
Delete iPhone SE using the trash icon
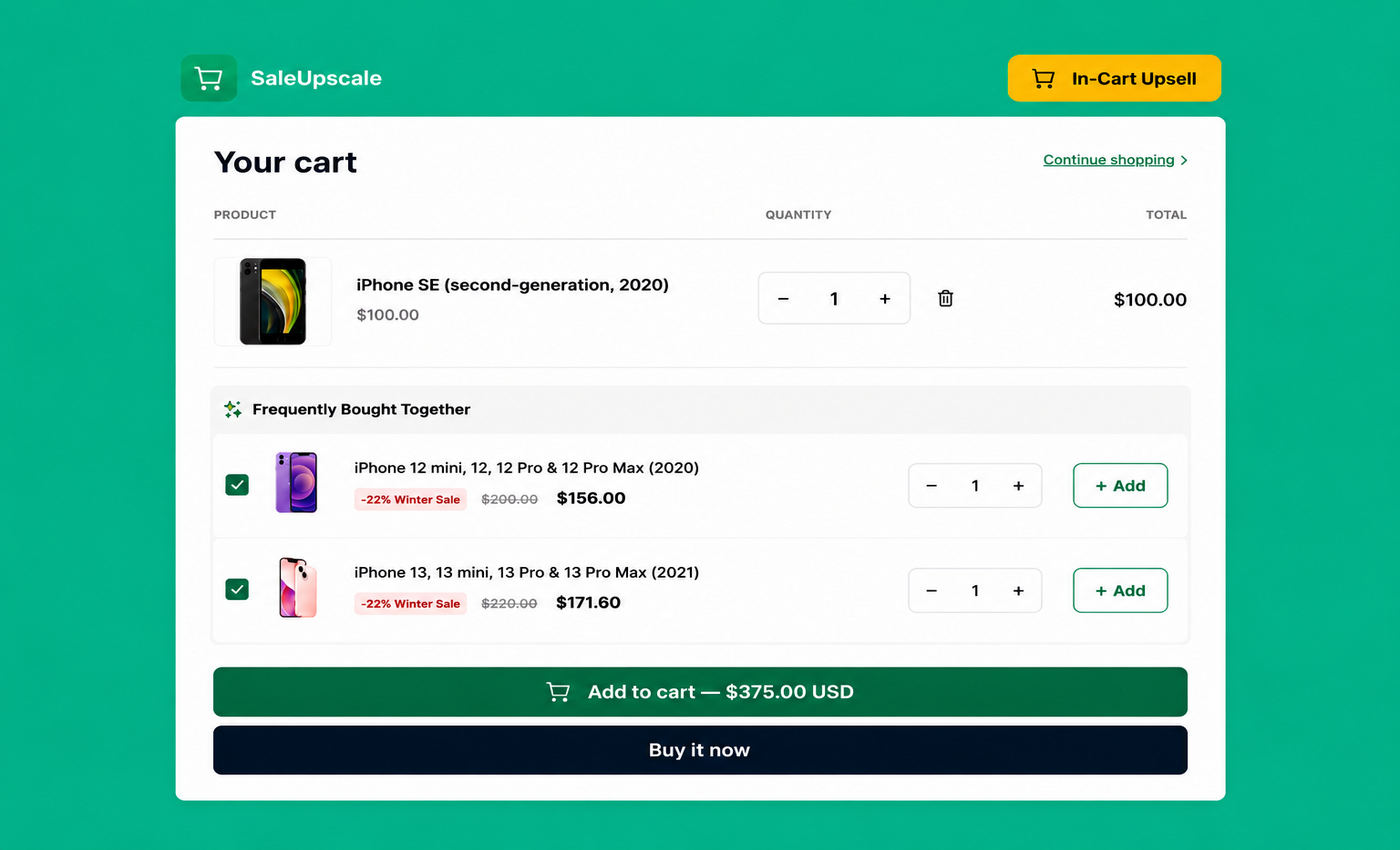click(945, 298)
